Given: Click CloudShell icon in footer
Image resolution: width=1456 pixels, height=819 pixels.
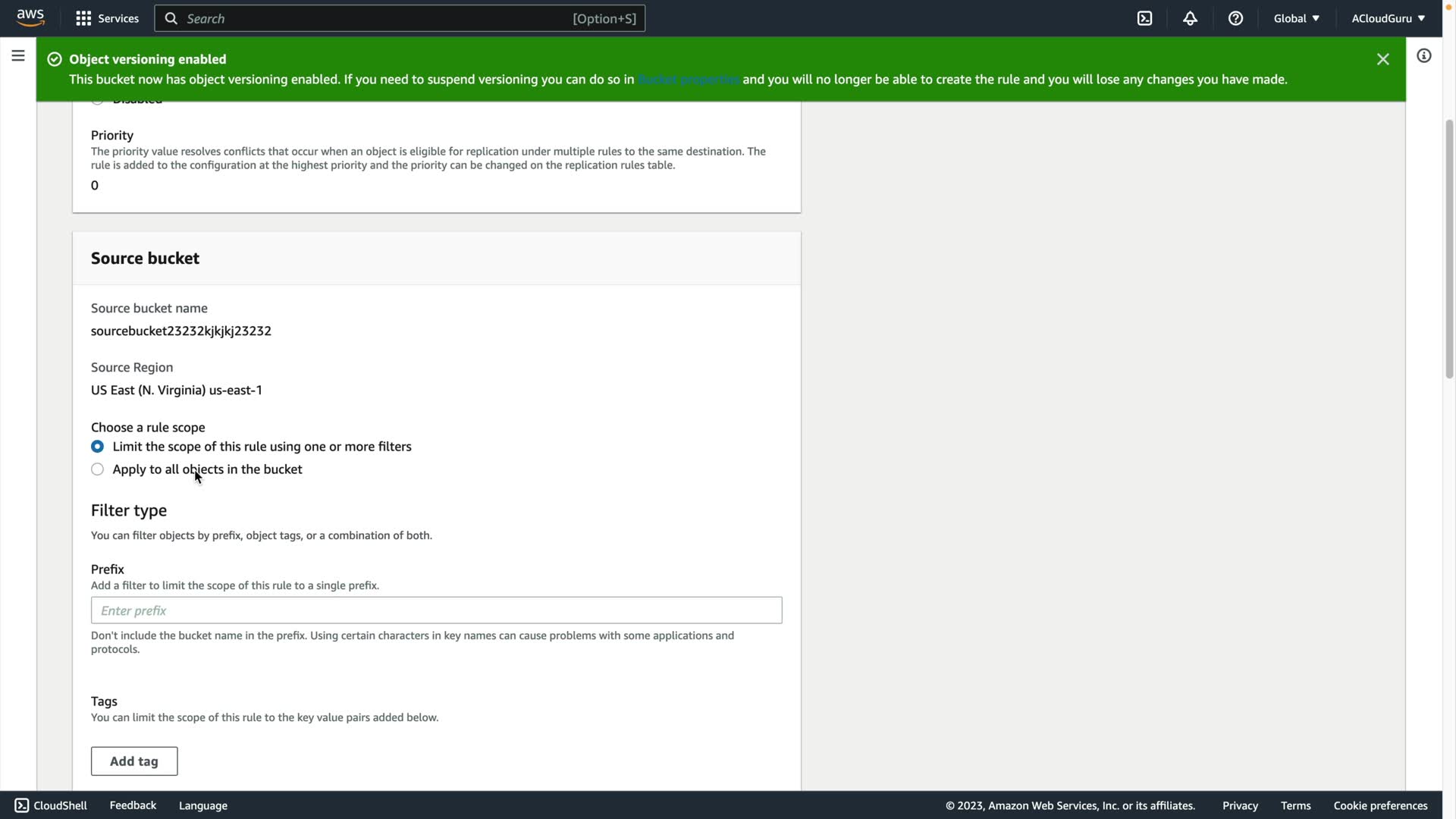Looking at the screenshot, I should (x=22, y=805).
